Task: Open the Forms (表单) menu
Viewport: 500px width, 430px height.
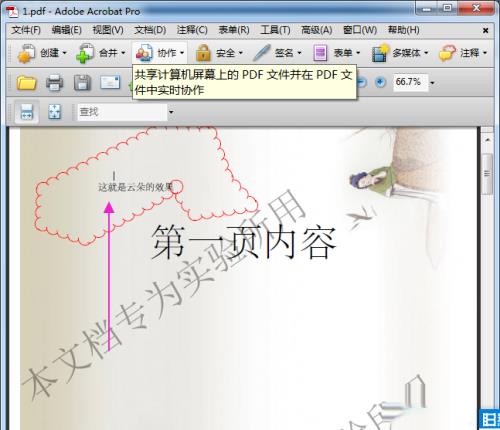Action: click(x=234, y=30)
